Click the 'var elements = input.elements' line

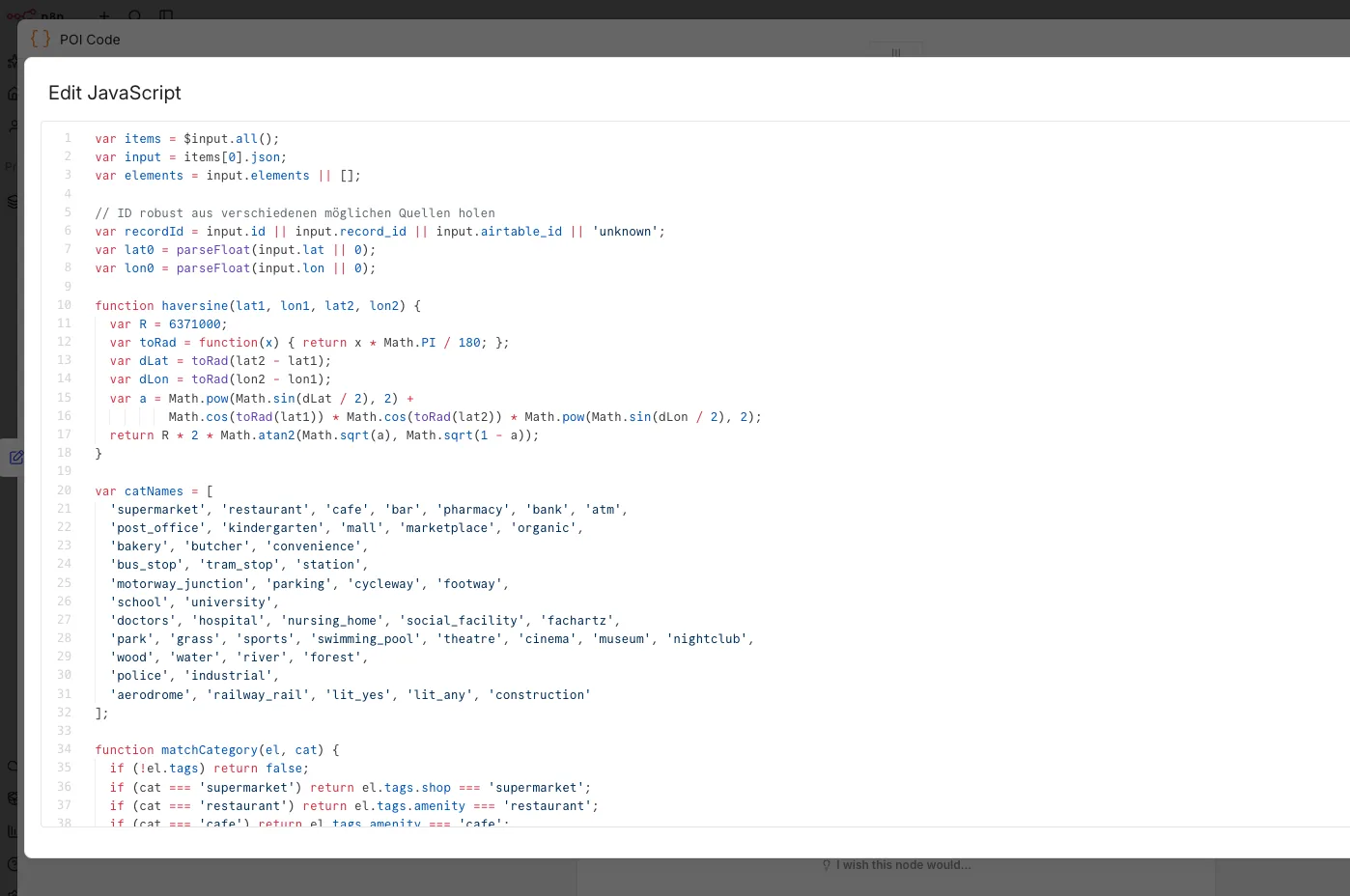coord(228,176)
